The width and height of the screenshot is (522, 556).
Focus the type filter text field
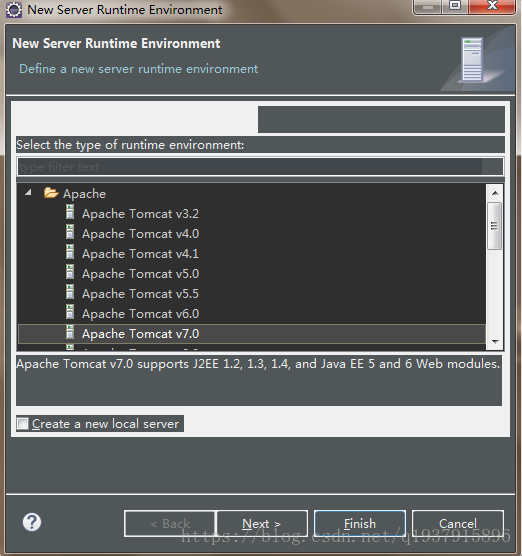260,167
